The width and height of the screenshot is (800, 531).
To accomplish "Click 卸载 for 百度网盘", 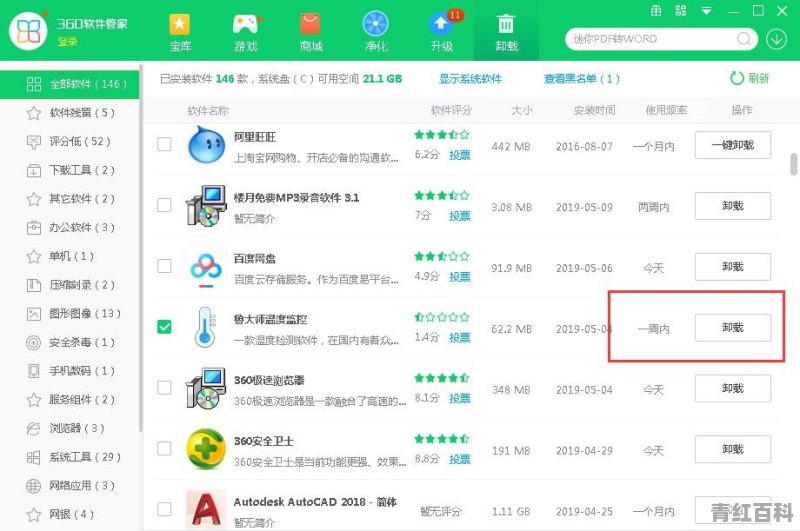I will [x=733, y=266].
